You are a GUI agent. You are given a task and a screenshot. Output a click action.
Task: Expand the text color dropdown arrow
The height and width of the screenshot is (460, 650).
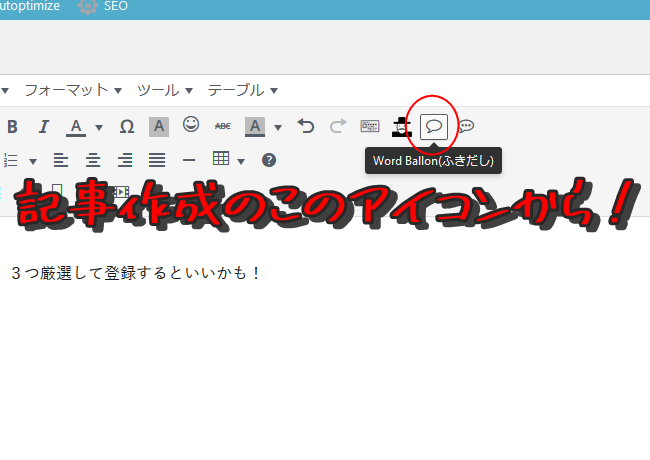coord(99,128)
